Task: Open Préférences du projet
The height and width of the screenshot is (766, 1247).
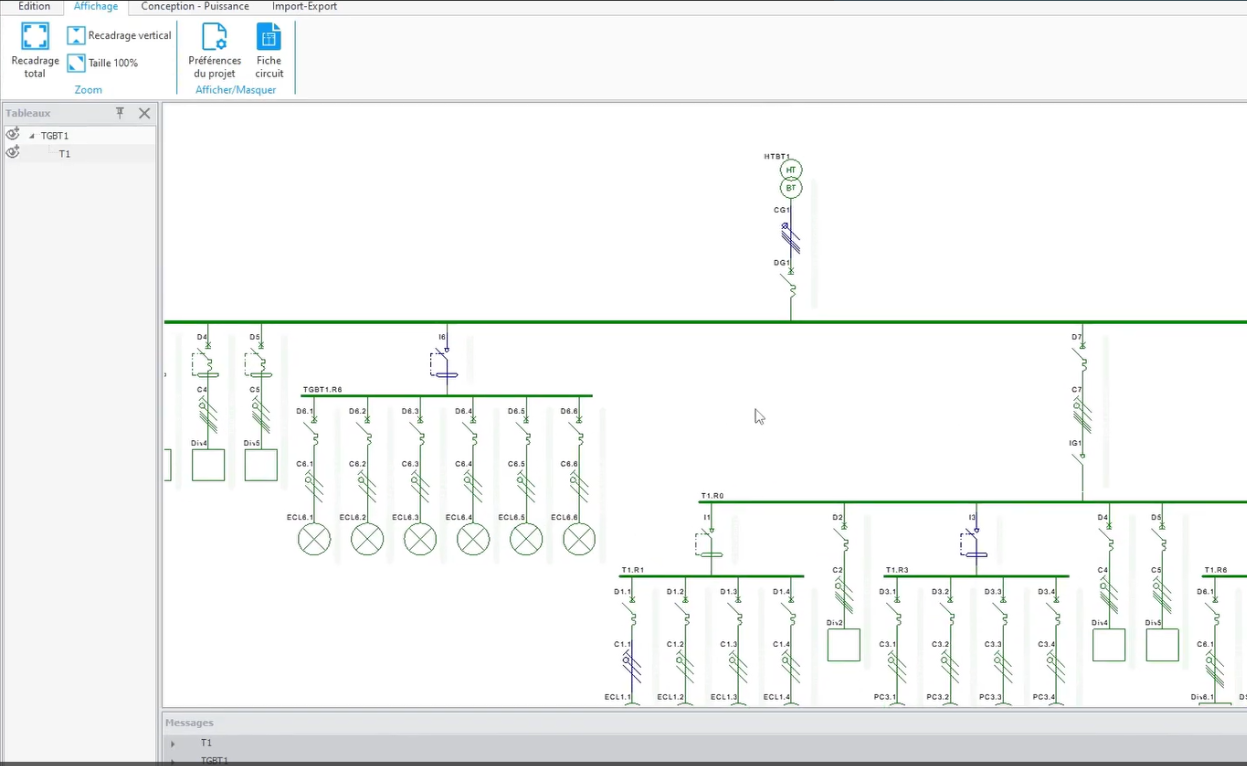Action: click(214, 51)
